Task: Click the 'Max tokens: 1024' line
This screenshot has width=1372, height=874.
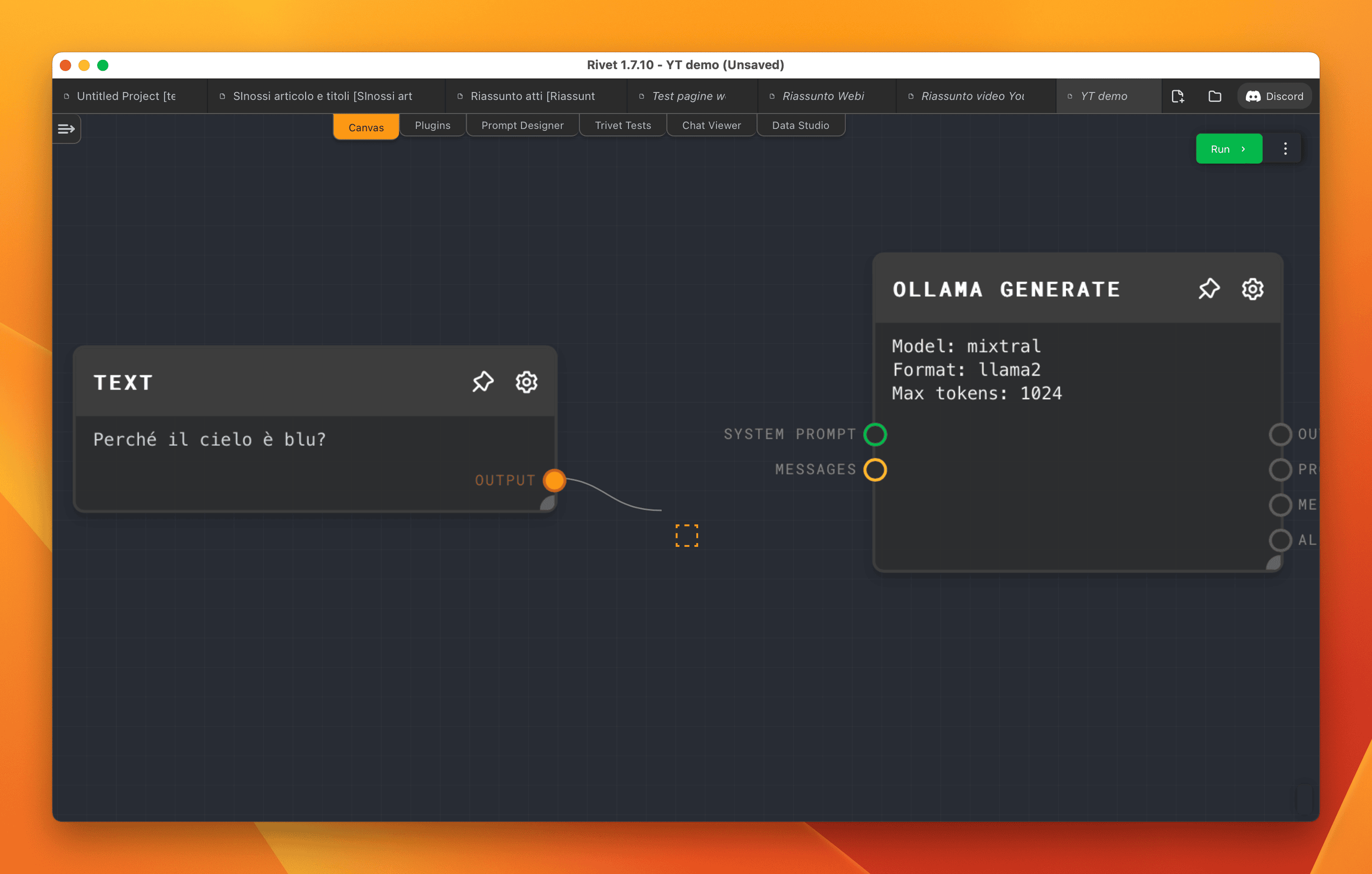Action: tap(977, 393)
